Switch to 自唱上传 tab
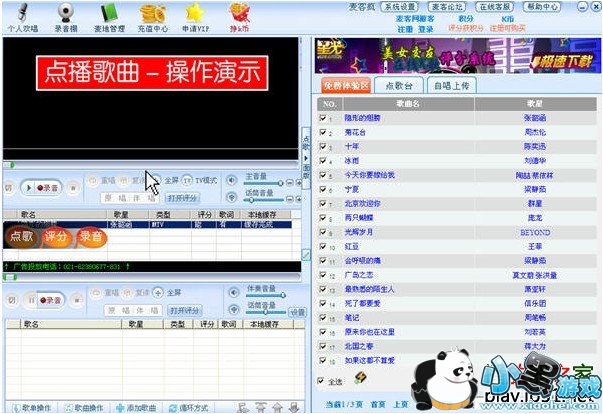 point(451,85)
